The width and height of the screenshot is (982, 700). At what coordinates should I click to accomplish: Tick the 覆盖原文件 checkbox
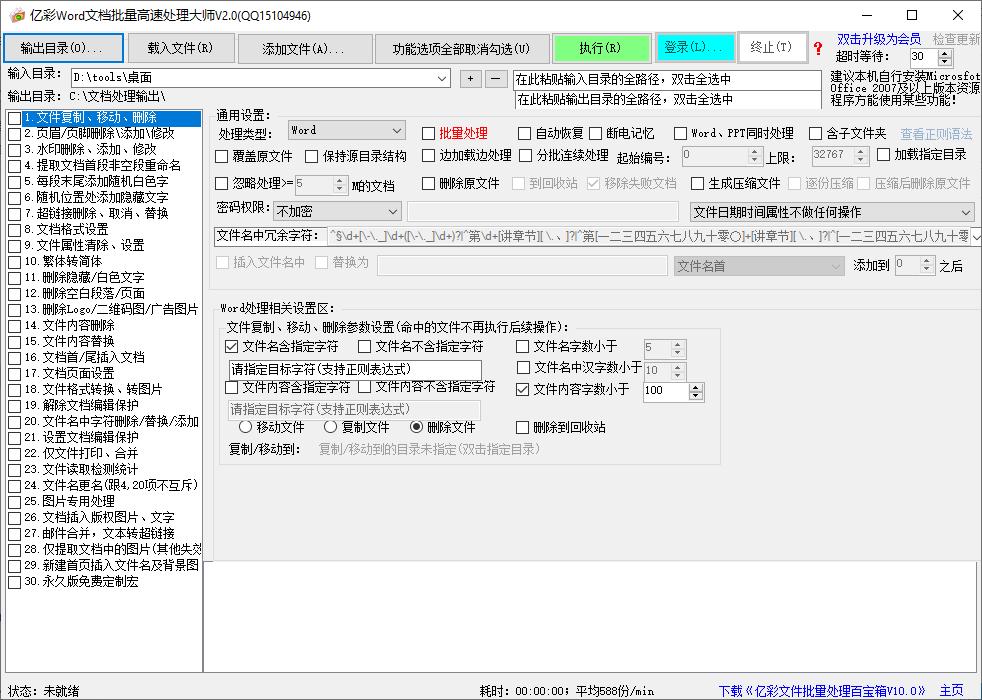pyautogui.click(x=222, y=156)
